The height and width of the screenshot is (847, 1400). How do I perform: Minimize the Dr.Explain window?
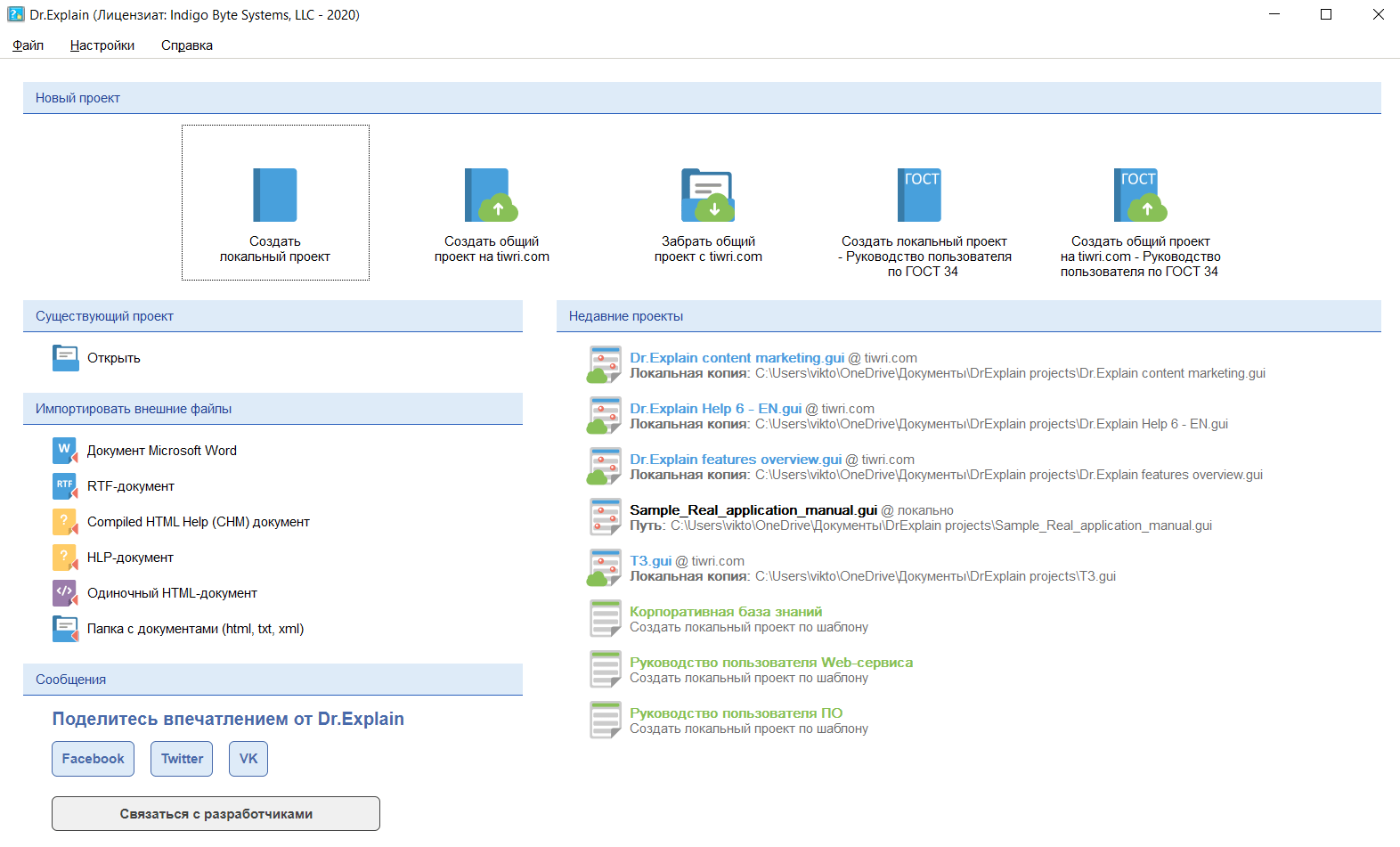pos(1274,14)
